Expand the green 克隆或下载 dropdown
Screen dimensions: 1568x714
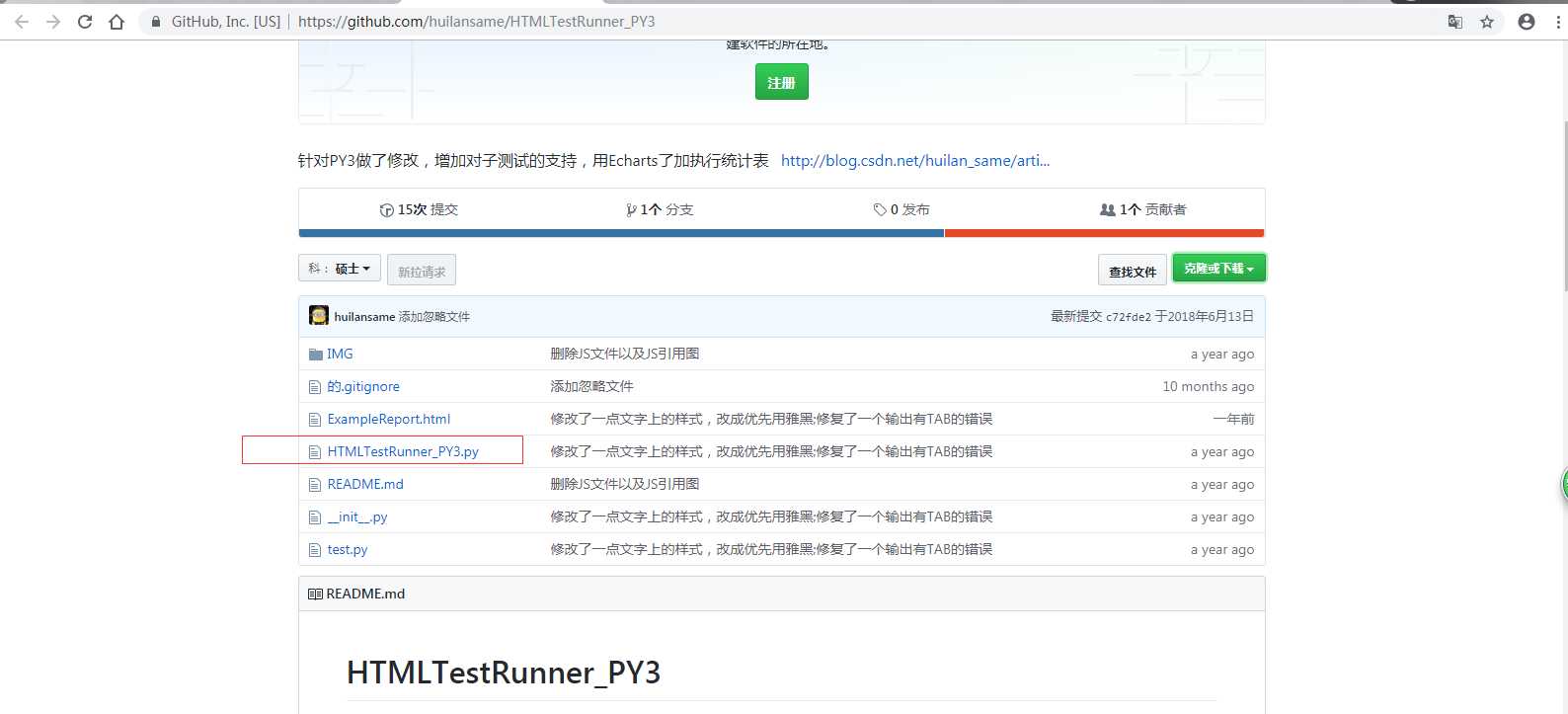[1218, 269]
